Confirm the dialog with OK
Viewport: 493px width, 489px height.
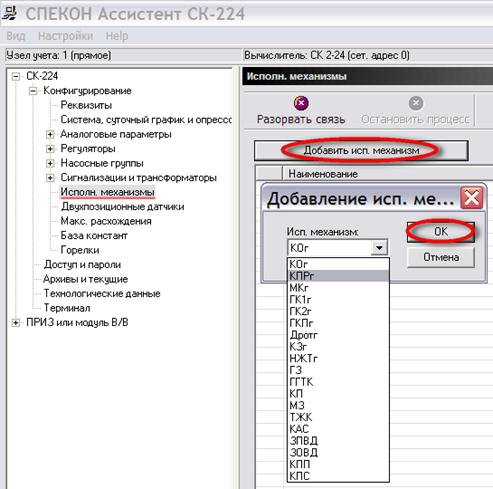point(441,232)
